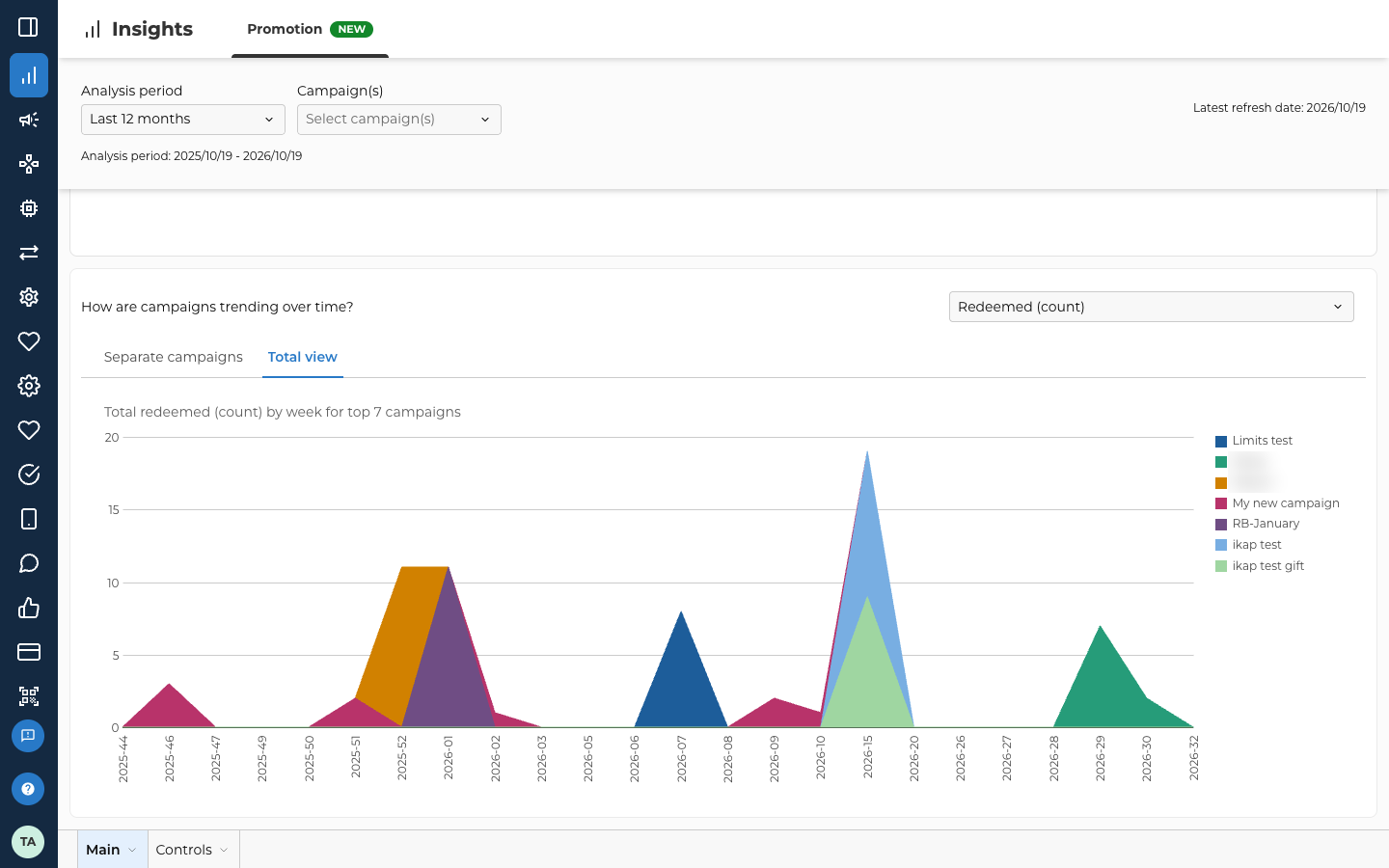Click the x-axis label 2026-07

pos(681,758)
